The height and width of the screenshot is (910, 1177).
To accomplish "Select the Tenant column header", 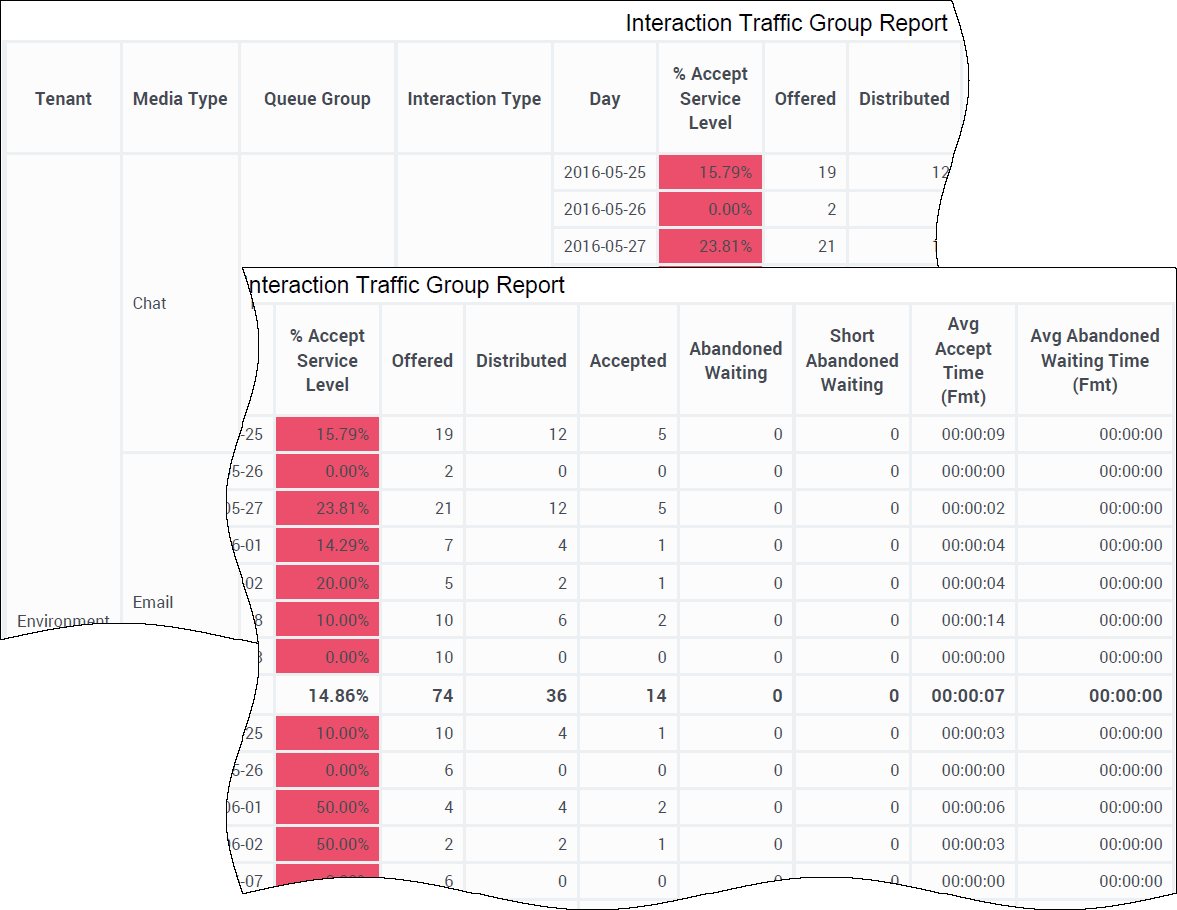I will point(63,98).
